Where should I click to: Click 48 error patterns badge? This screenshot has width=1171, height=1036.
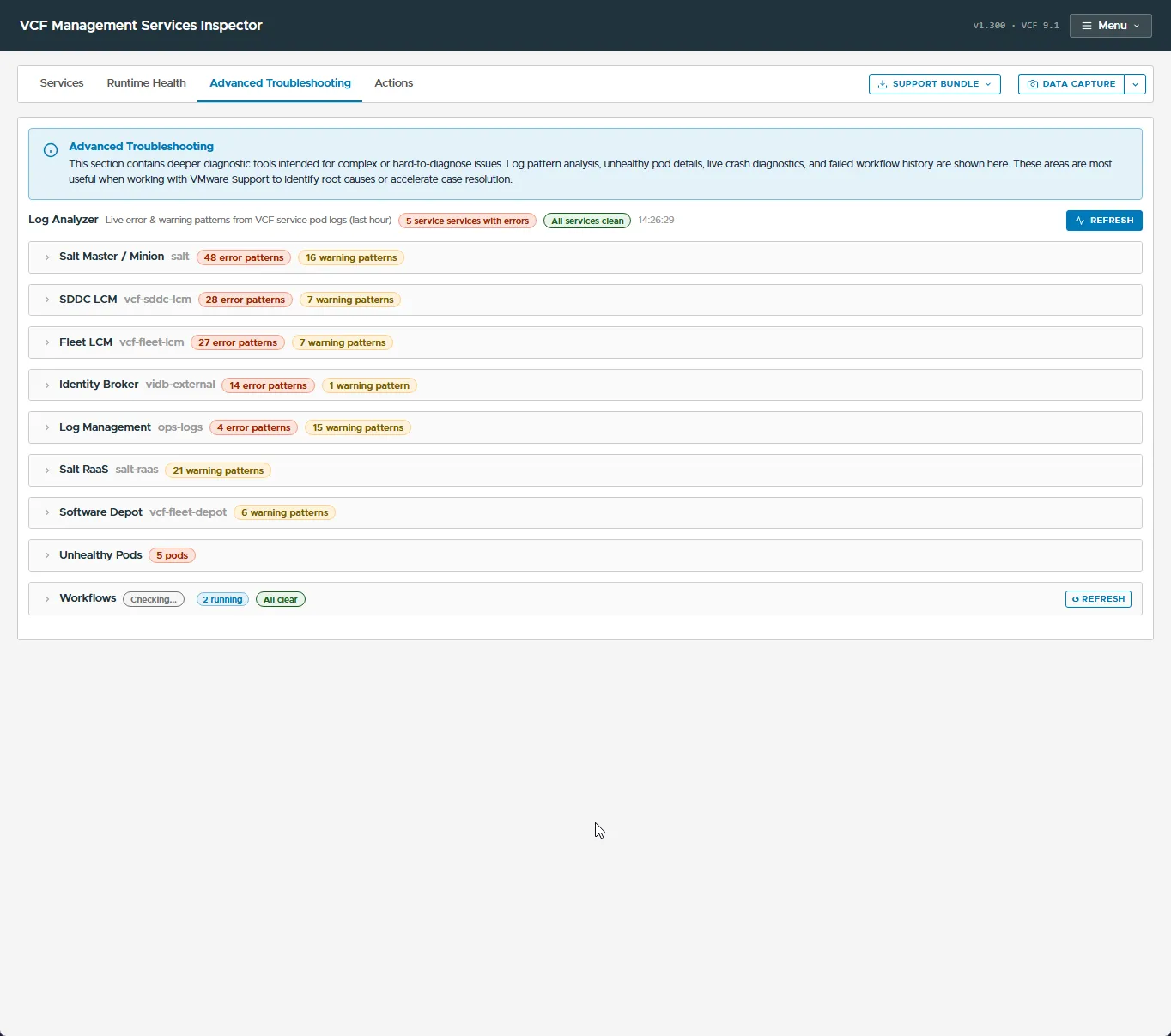click(244, 257)
